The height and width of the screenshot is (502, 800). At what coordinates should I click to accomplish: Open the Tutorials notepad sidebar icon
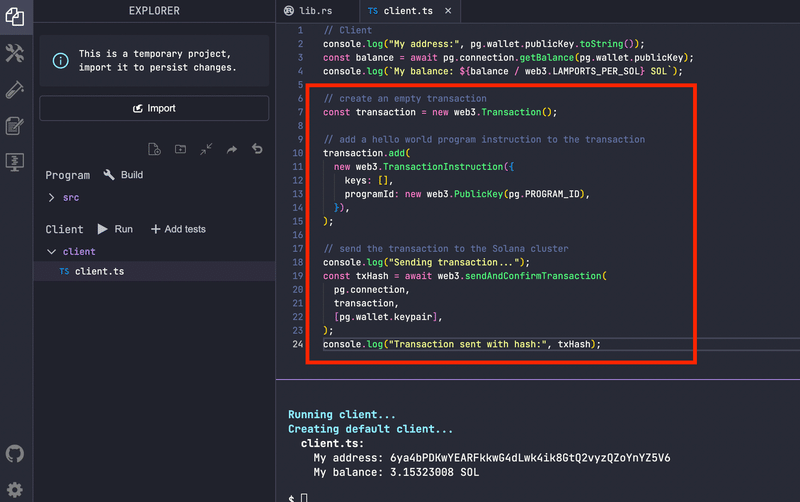(15, 126)
